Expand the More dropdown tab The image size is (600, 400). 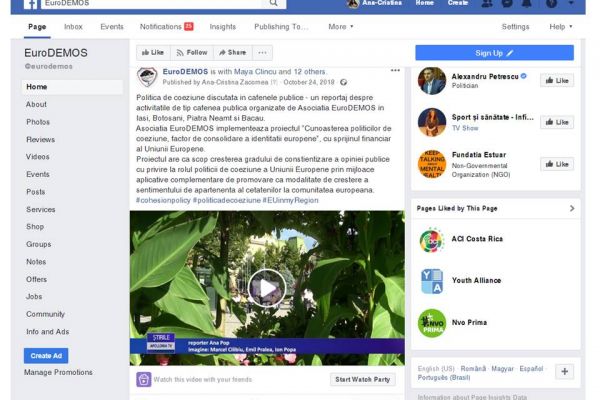click(x=341, y=27)
